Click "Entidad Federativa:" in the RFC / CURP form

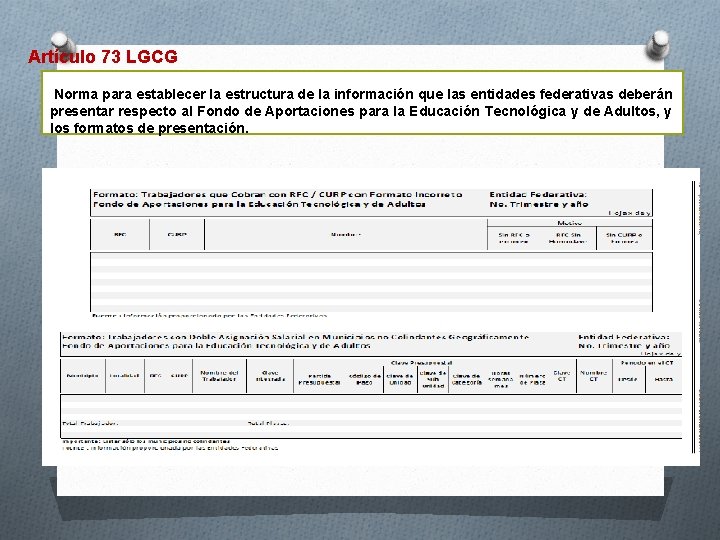538,195
